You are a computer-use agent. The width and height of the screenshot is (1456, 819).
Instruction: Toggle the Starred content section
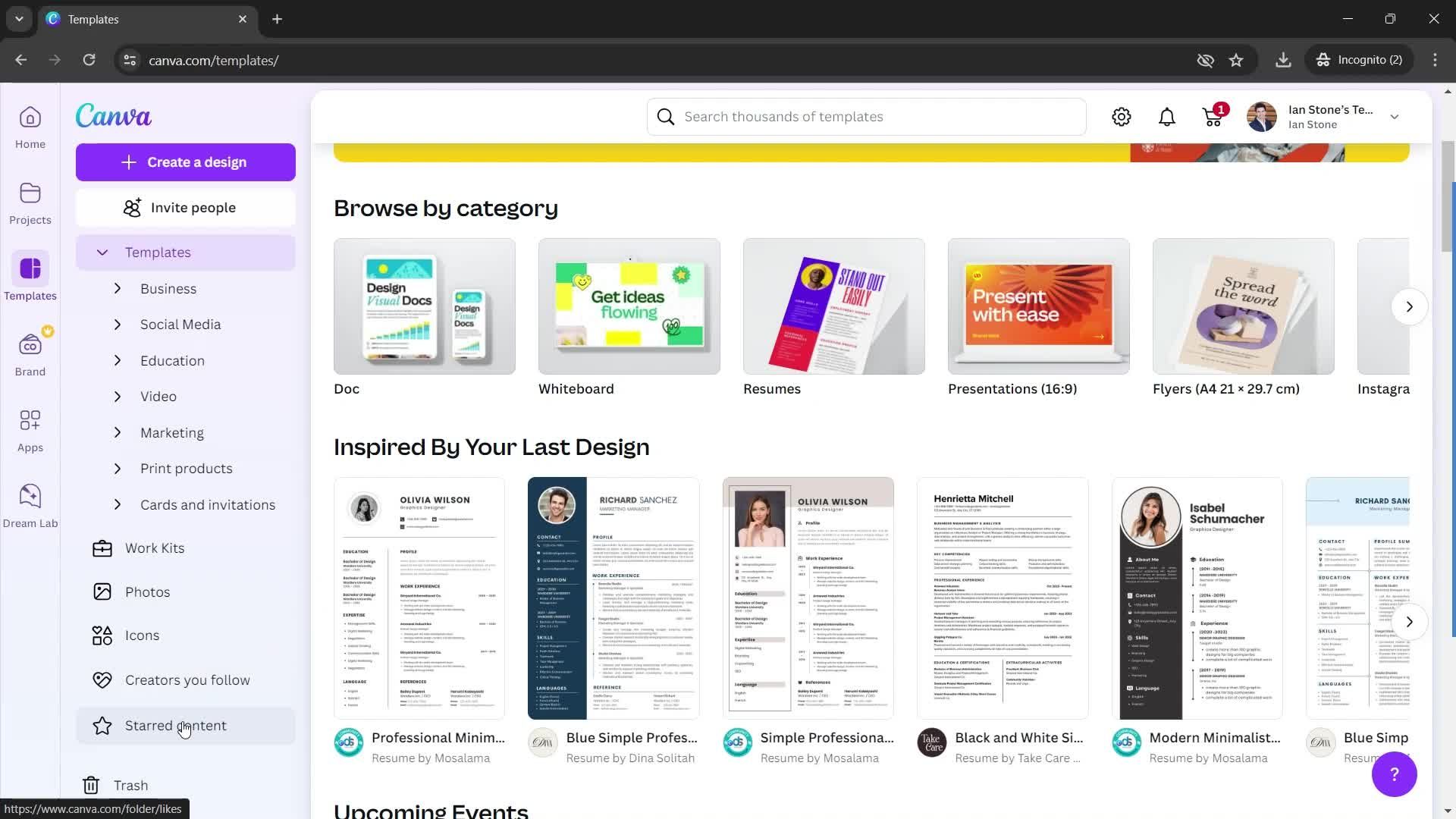175,725
